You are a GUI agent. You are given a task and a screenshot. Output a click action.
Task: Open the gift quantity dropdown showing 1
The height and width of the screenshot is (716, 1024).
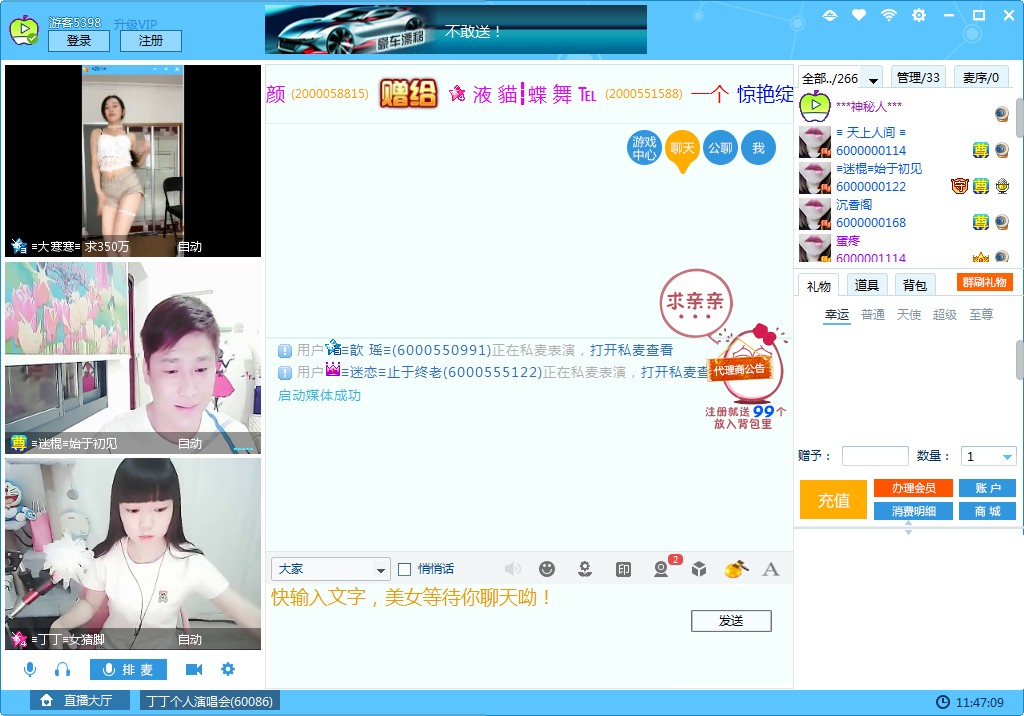click(x=988, y=456)
